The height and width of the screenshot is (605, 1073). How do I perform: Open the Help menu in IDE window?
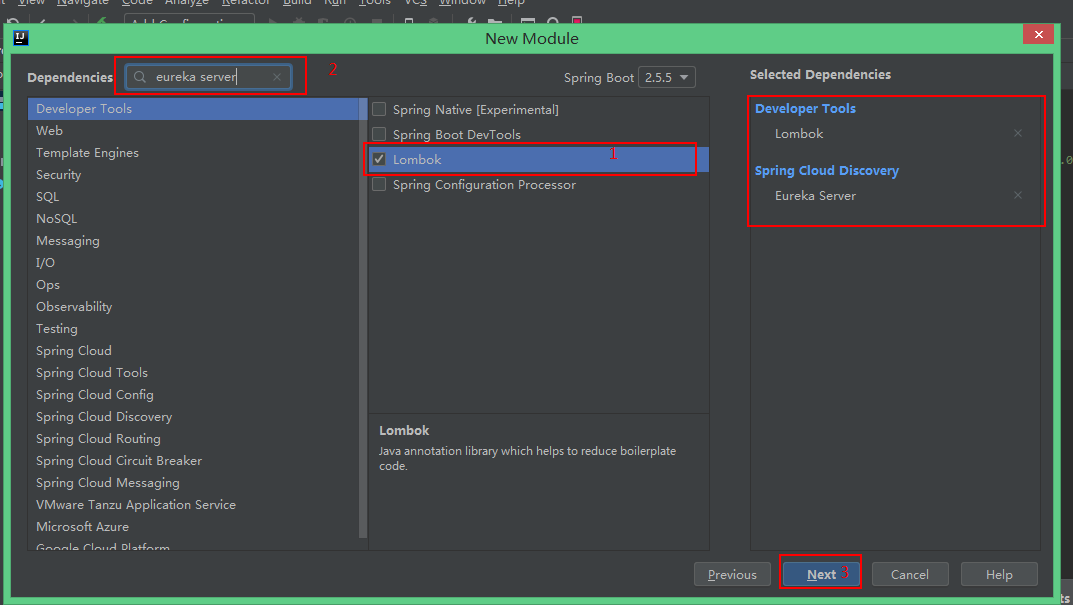(510, 3)
